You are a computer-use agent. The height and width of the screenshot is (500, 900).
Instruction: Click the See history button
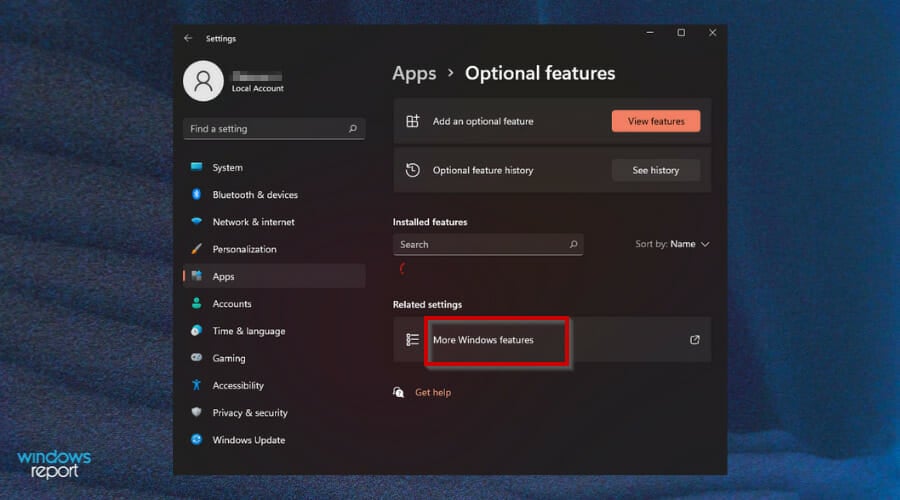click(x=656, y=170)
